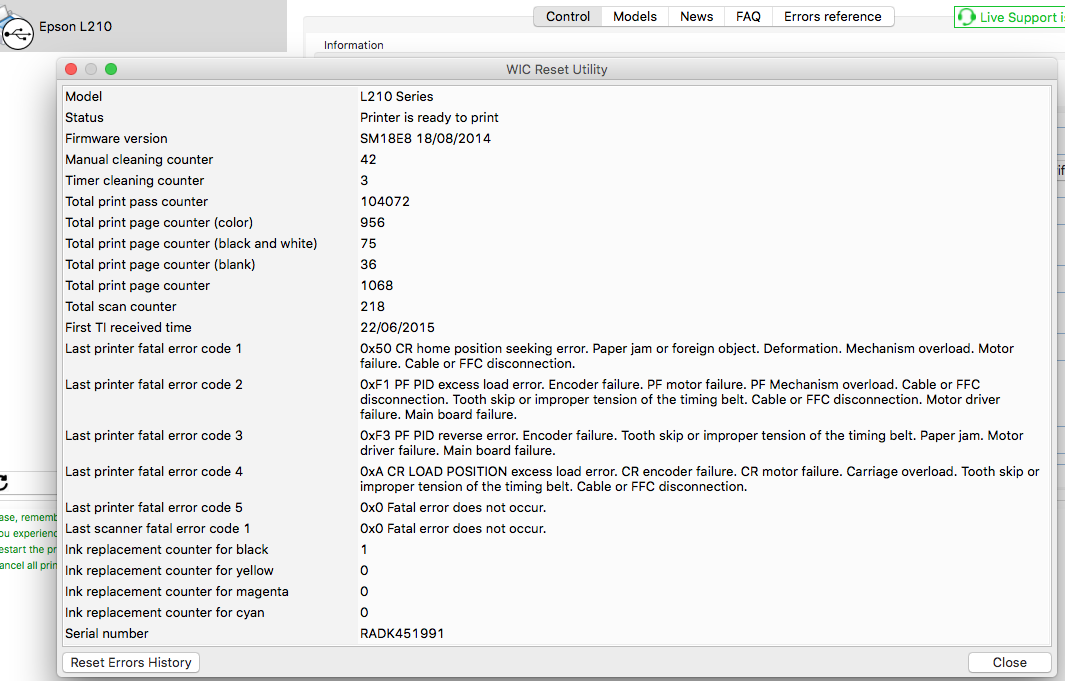This screenshot has width=1065, height=681.
Task: Open the Models tab
Action: (635, 16)
